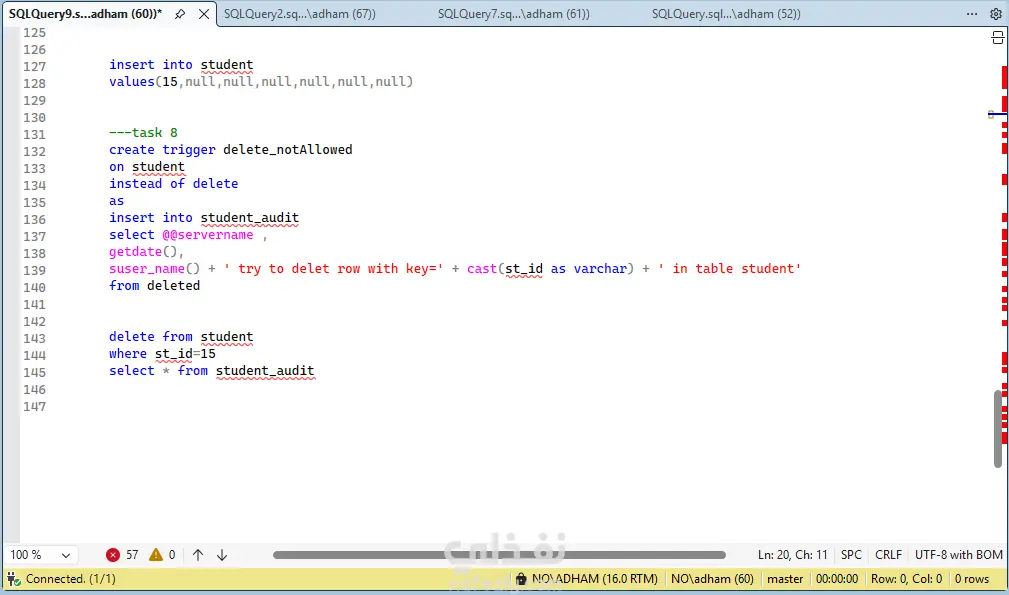Select the SQLQuery9.s...adham (60) tab
The image size is (1009, 595).
click(86, 14)
